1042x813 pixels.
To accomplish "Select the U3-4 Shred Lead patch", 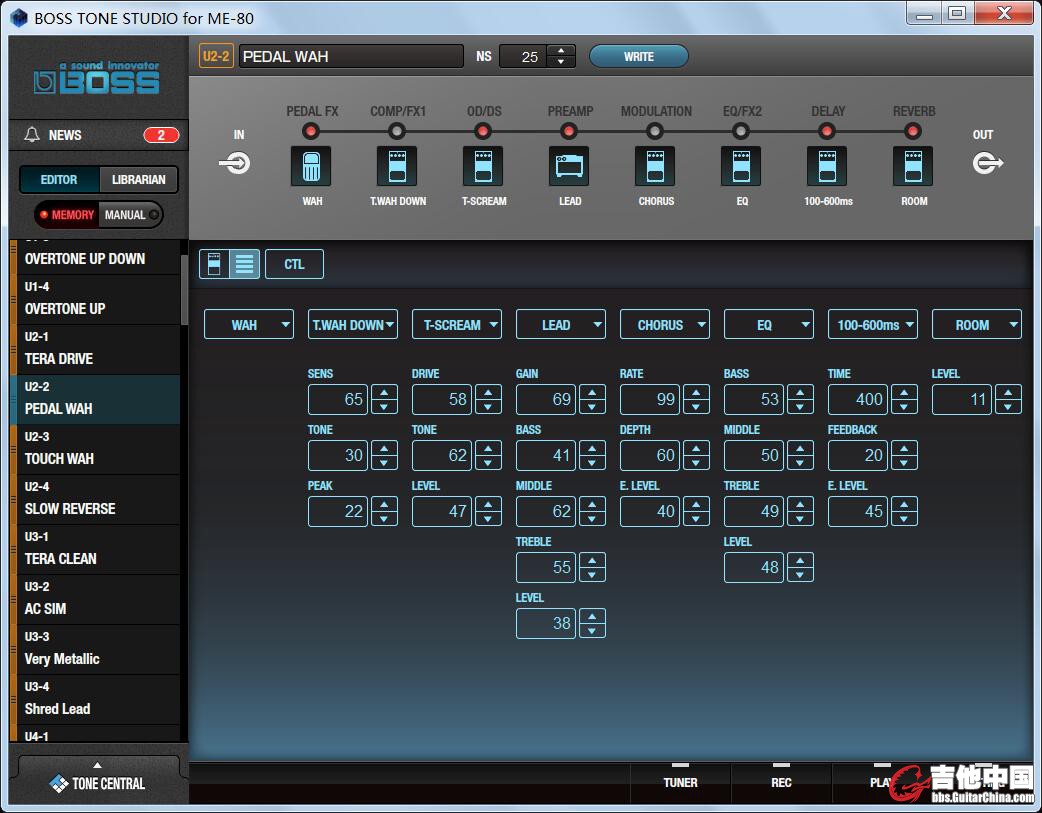I will point(97,699).
